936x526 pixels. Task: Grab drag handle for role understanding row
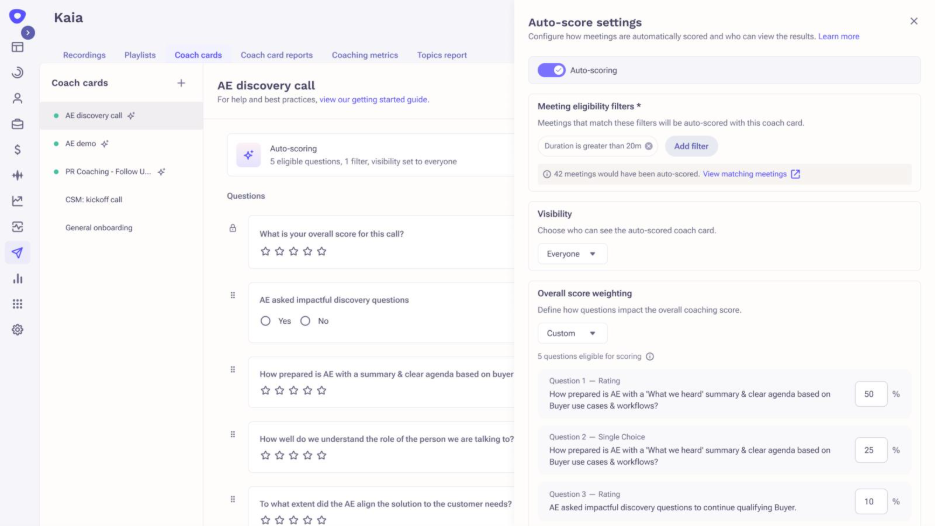[x=233, y=434]
